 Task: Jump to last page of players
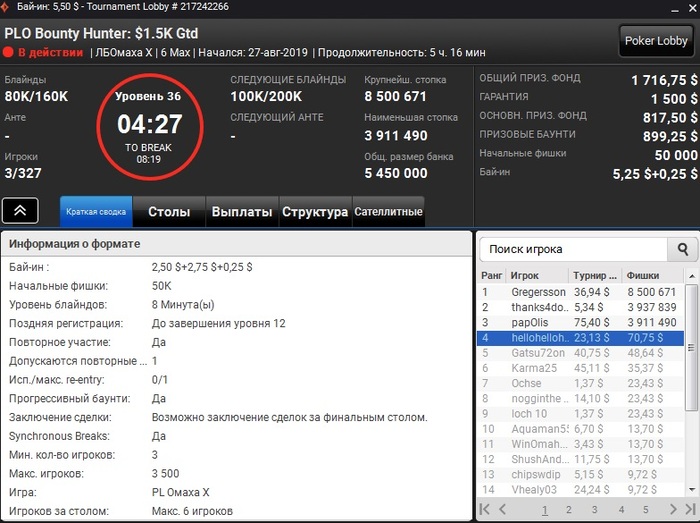[690, 509]
